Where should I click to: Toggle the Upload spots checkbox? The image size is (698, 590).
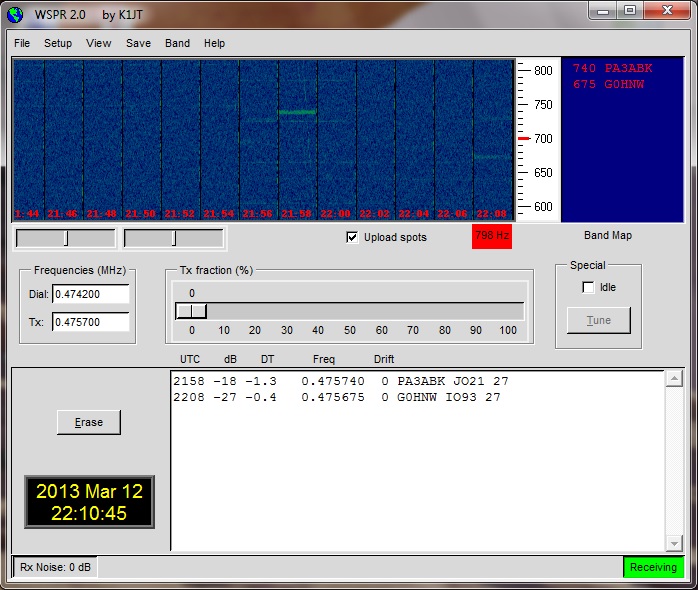[352, 237]
